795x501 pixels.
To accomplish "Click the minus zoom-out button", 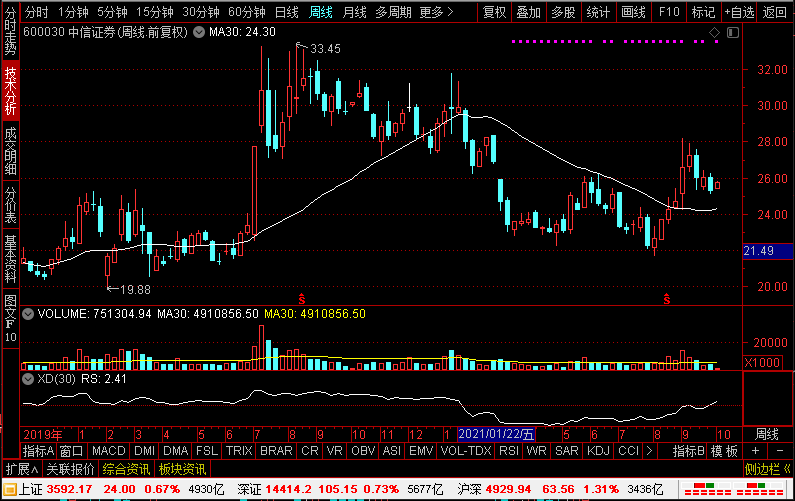I will (780, 451).
